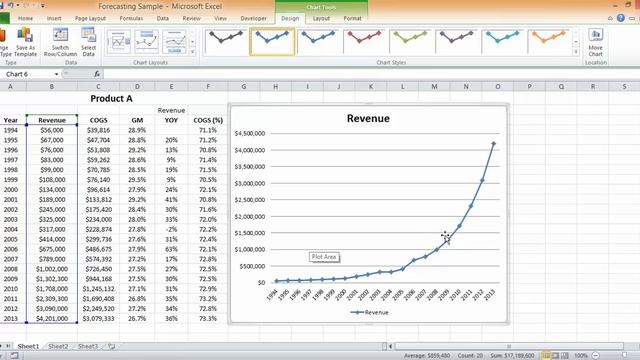Click Undo icon in Quick Access
This screenshot has height=360, width=640.
point(11,6)
